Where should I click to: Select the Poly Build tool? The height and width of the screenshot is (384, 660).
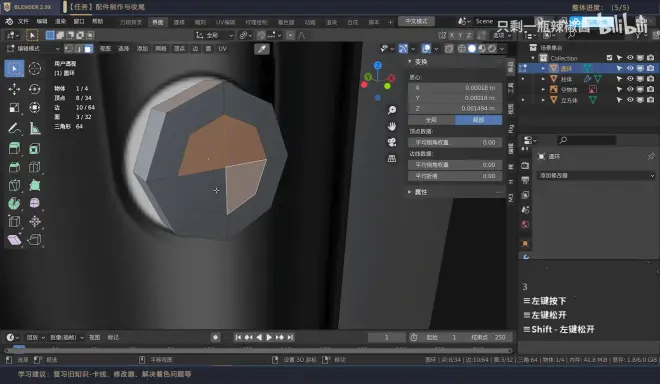[35, 185]
